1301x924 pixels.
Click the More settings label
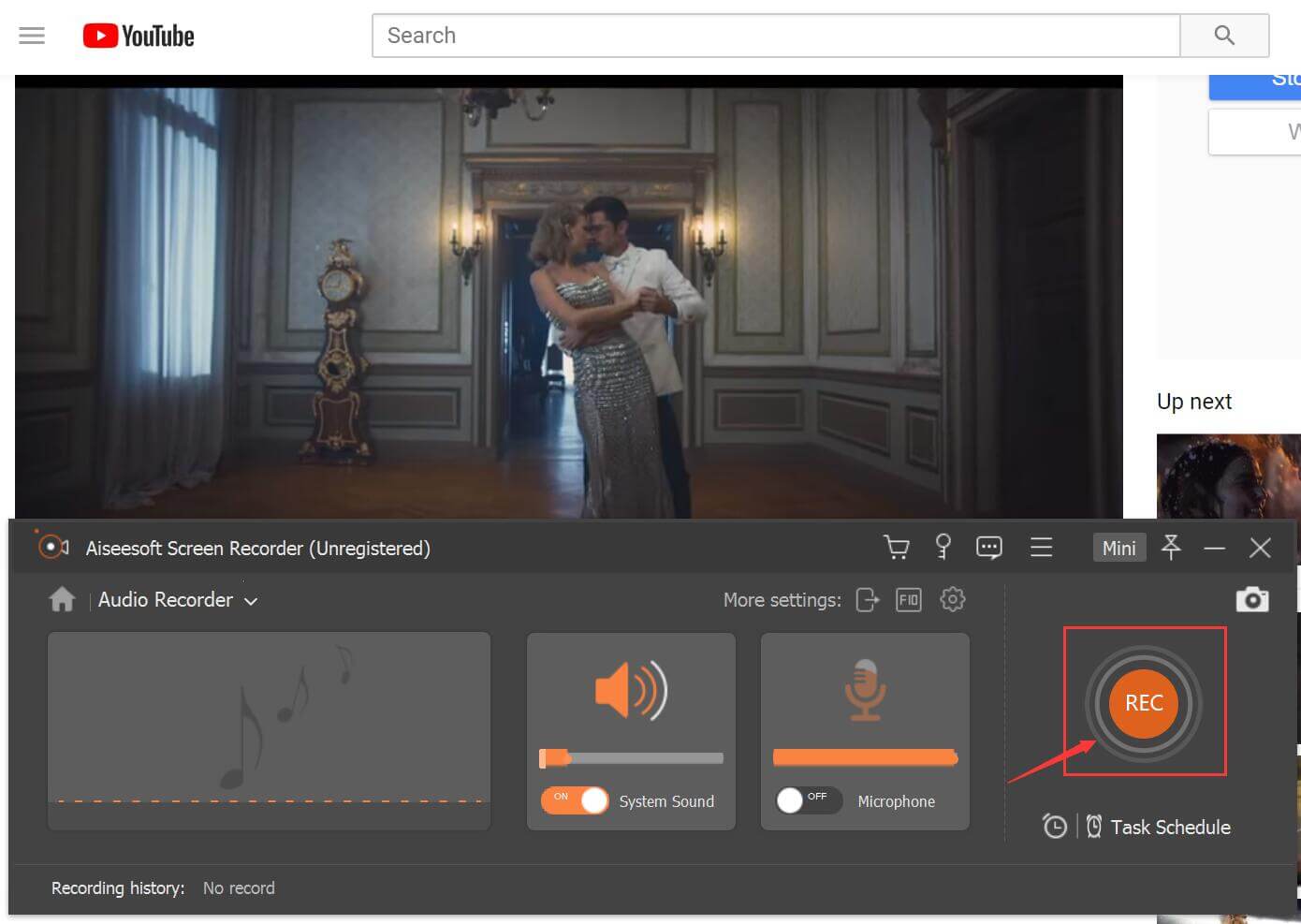click(782, 600)
